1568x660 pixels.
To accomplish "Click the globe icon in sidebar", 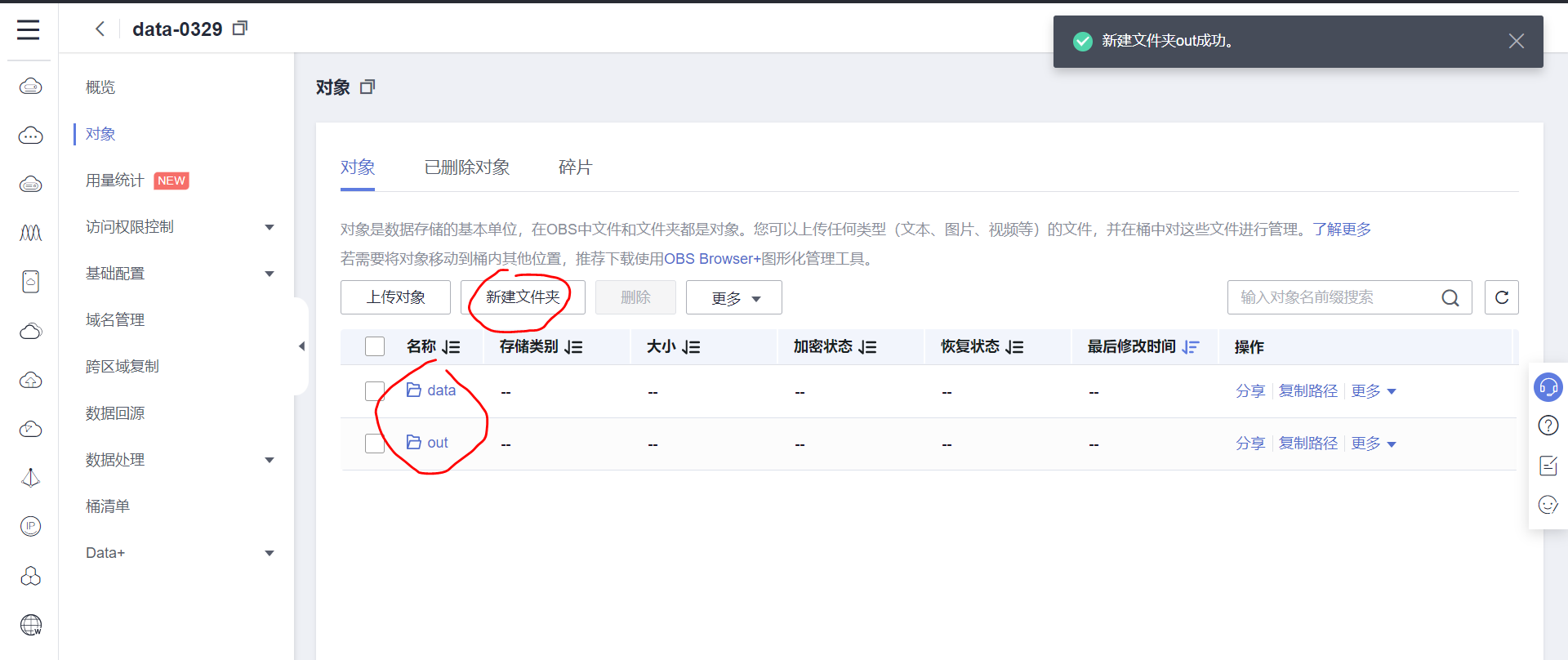I will coord(30,625).
